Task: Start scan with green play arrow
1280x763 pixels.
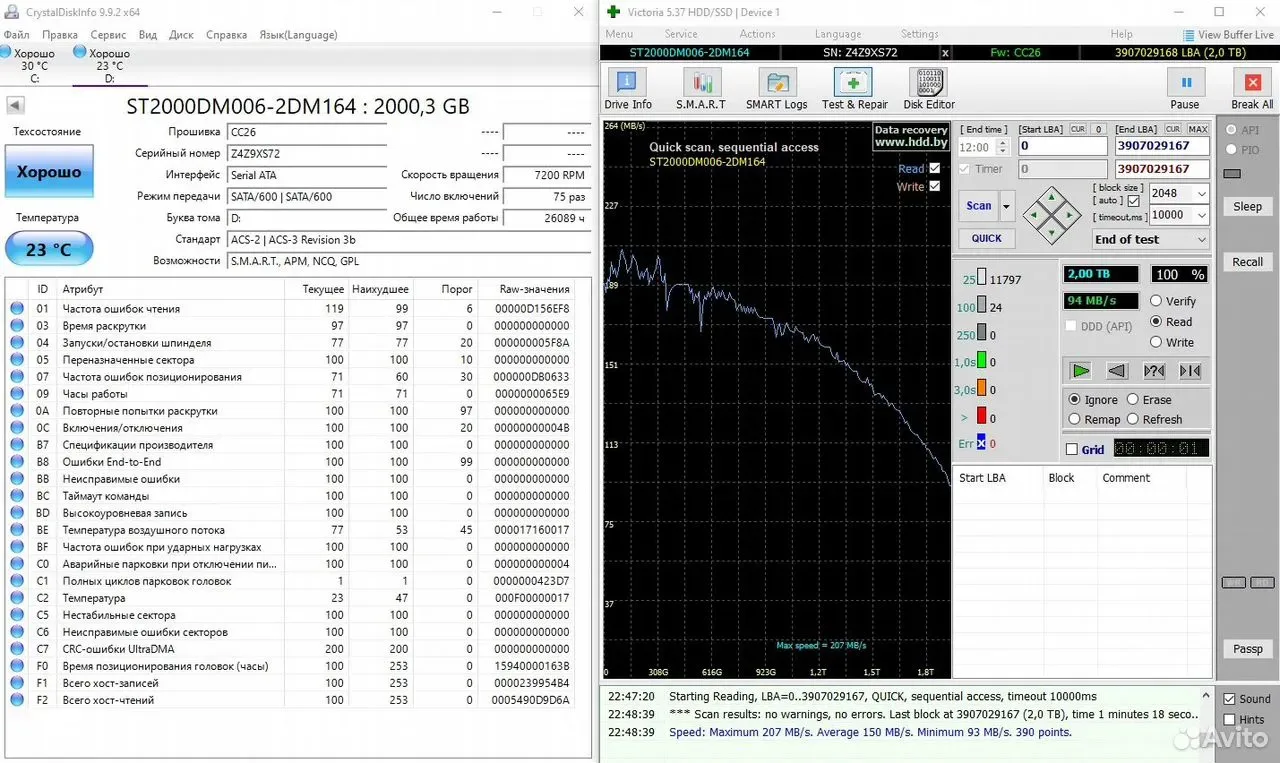Action: point(1080,371)
